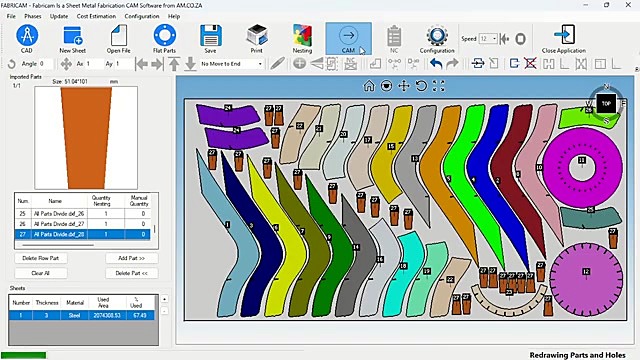This screenshot has width=640, height=360.
Task: Open the Update menu
Action: (59, 16)
